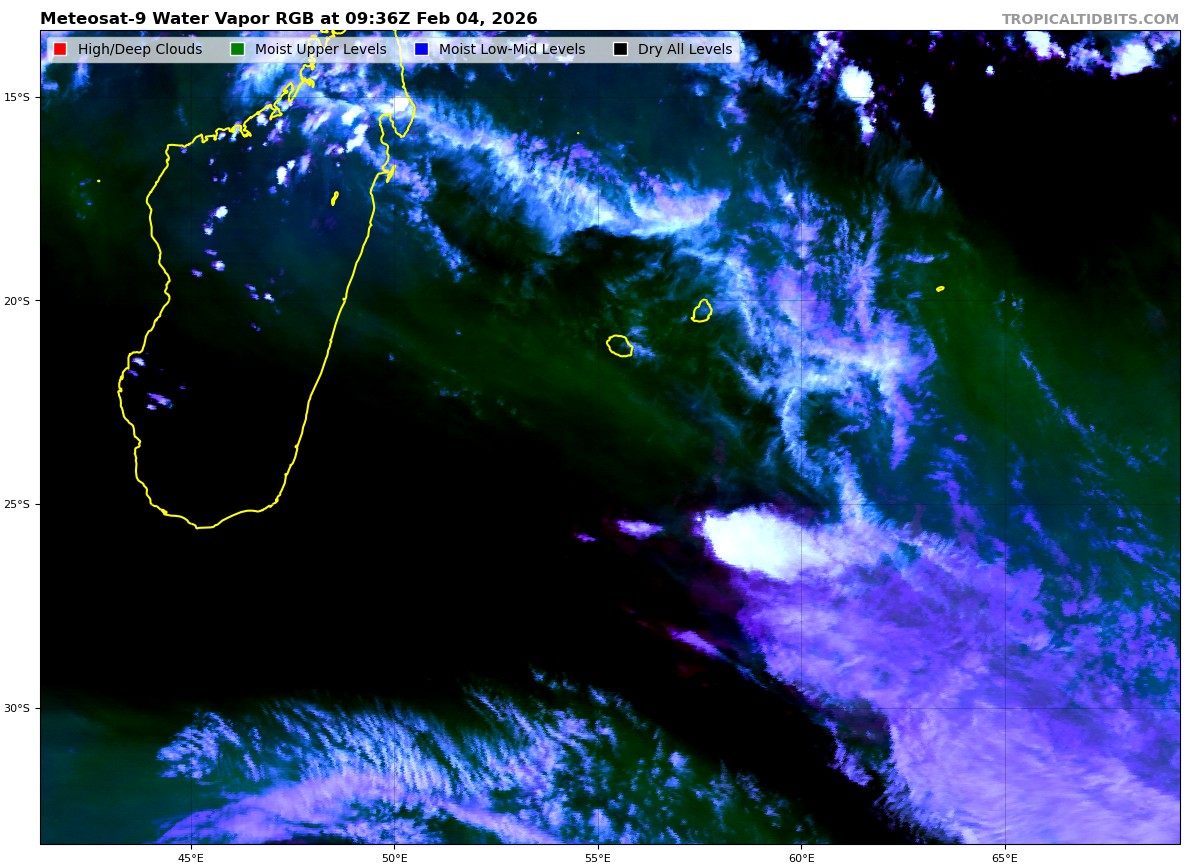Click the Meteosat-9 Water Vapor RGB title
Screen dimensions: 1200x867
click(288, 19)
